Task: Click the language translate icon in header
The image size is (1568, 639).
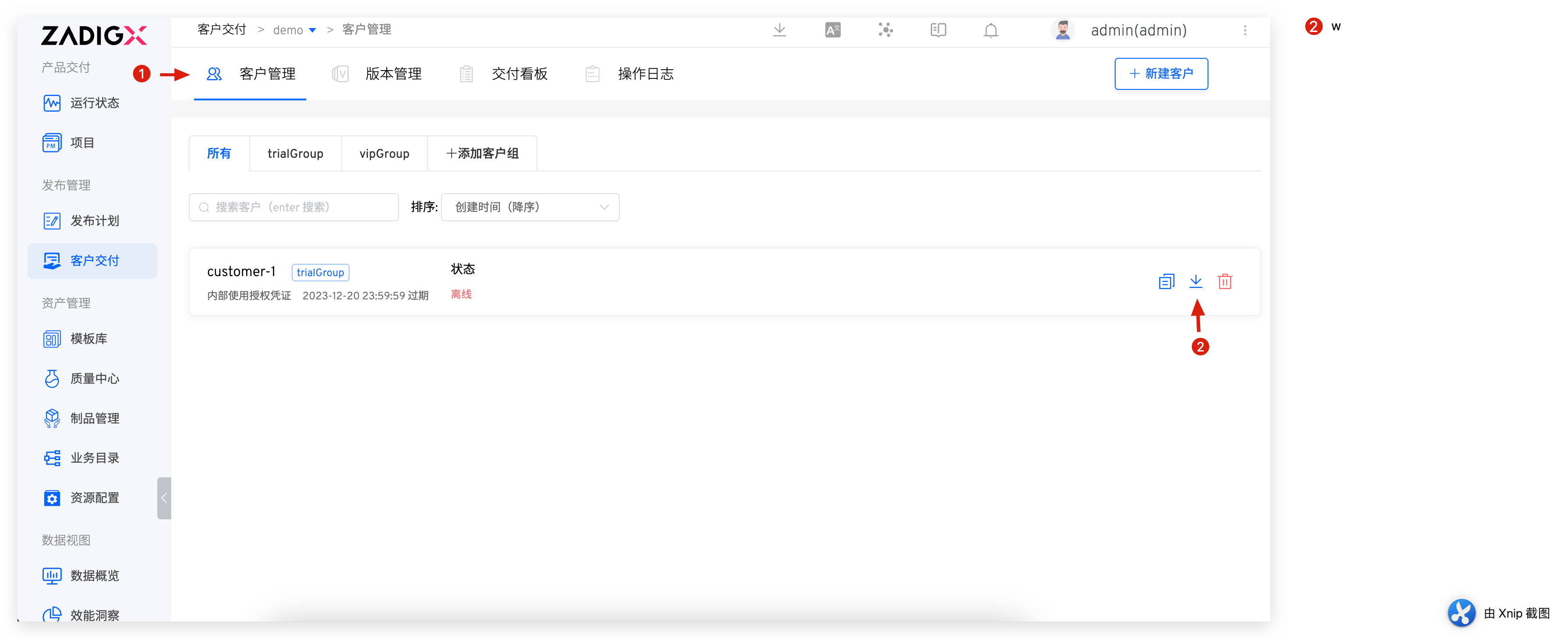Action: point(833,30)
